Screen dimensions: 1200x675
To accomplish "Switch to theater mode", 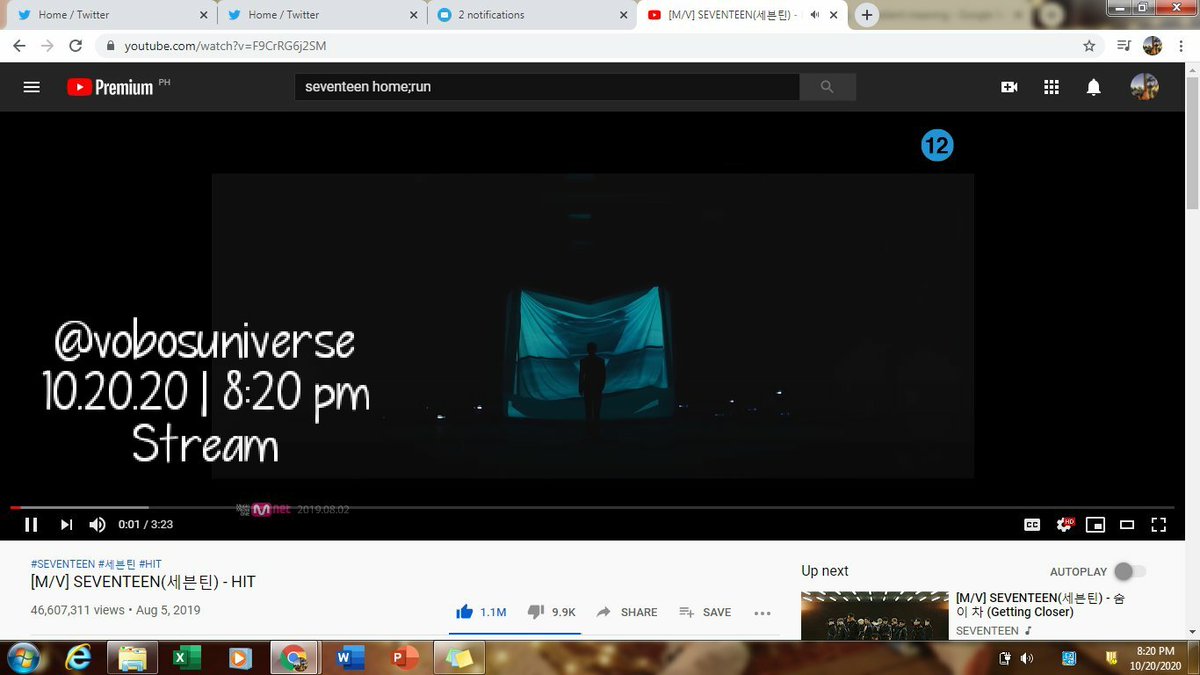I will [x=1127, y=524].
